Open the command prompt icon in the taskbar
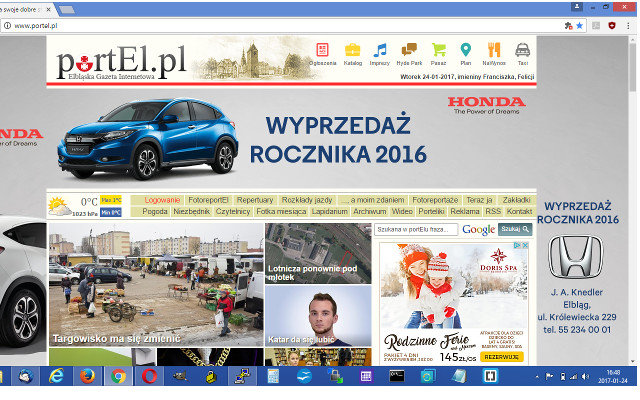Image resolution: width=640 pixels, height=400 pixels. pyautogui.click(x=397, y=376)
